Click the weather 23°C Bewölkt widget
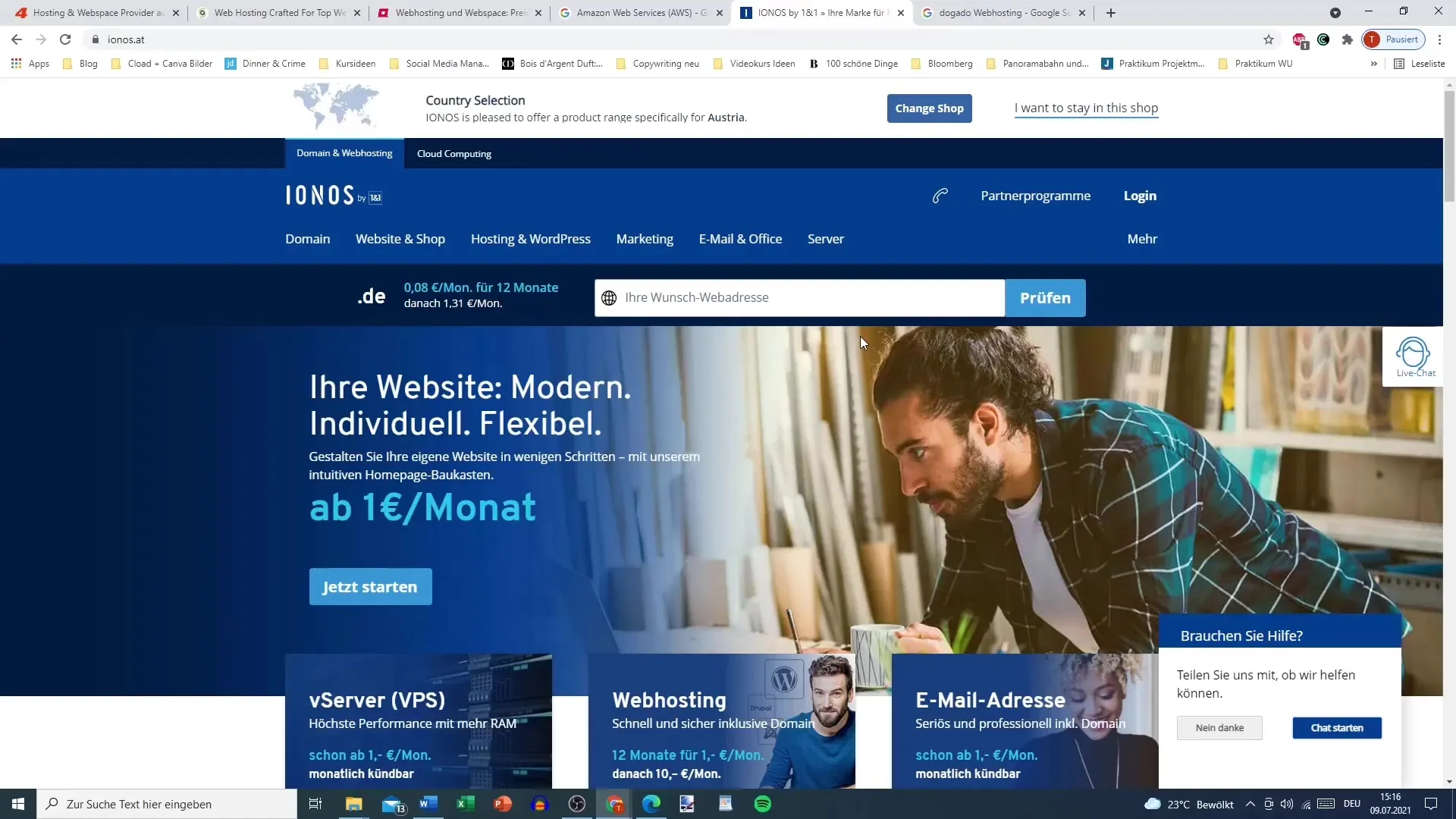 click(x=1188, y=804)
